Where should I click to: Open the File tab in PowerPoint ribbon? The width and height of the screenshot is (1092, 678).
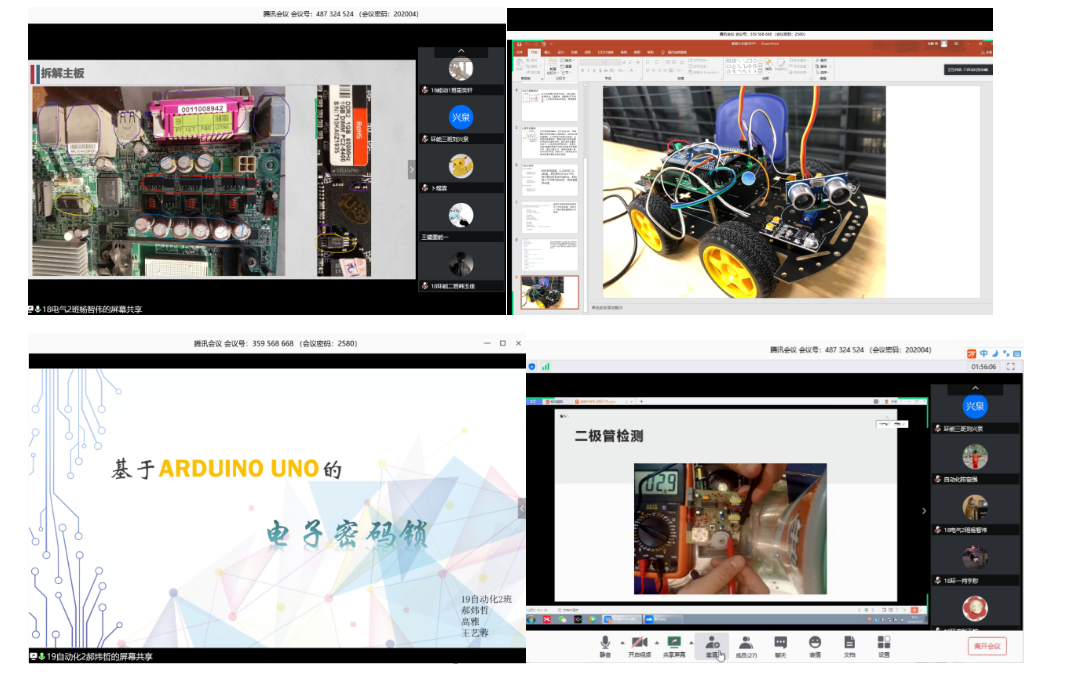pos(520,52)
